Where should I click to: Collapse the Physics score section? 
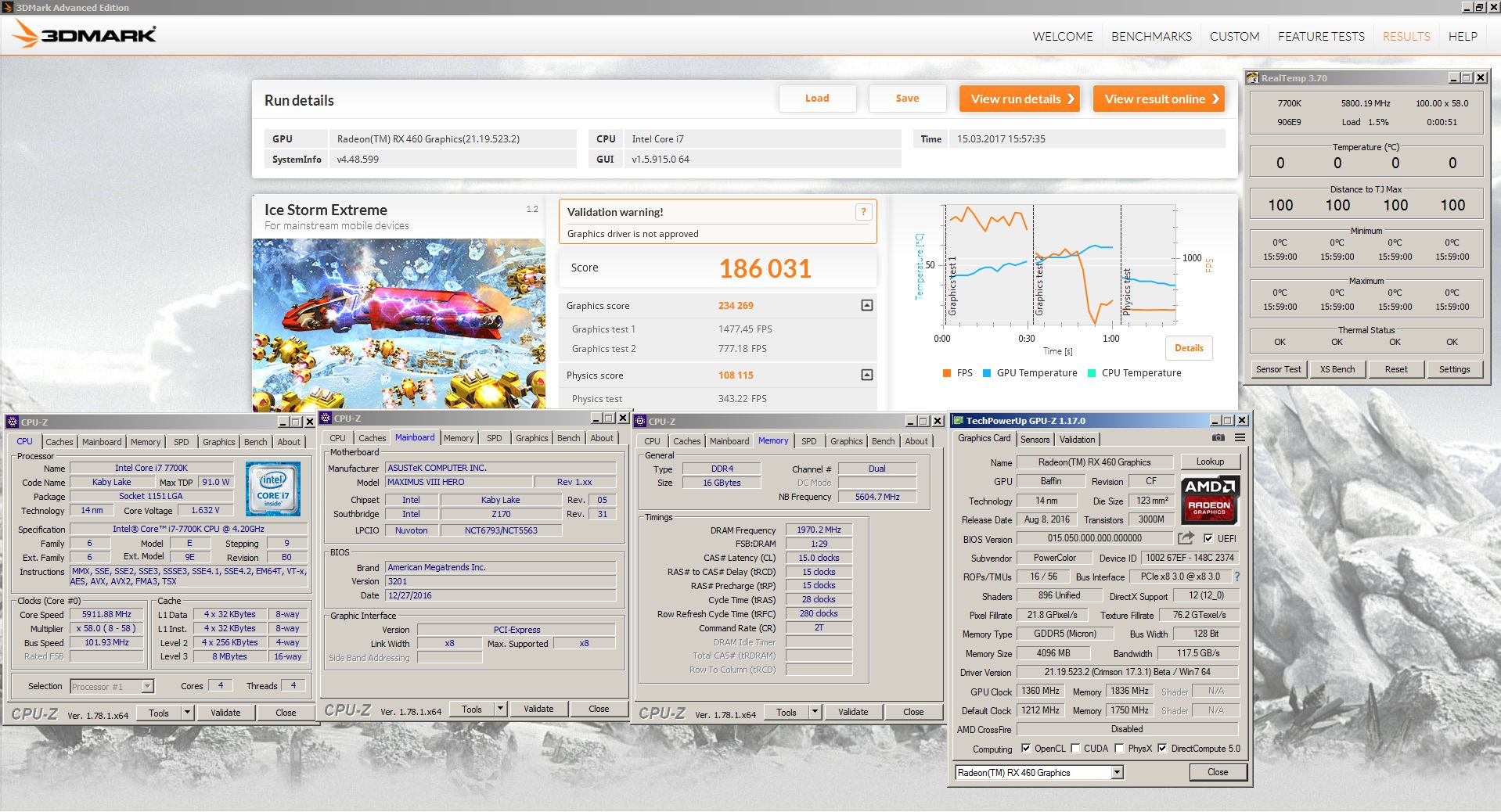(866, 375)
